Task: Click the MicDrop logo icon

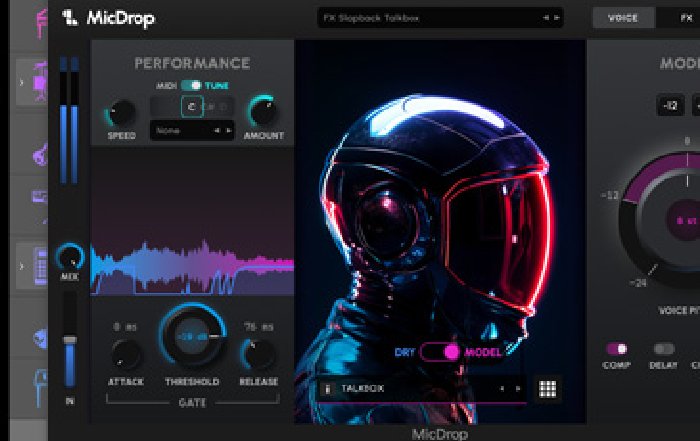Action: pyautogui.click(x=69, y=17)
